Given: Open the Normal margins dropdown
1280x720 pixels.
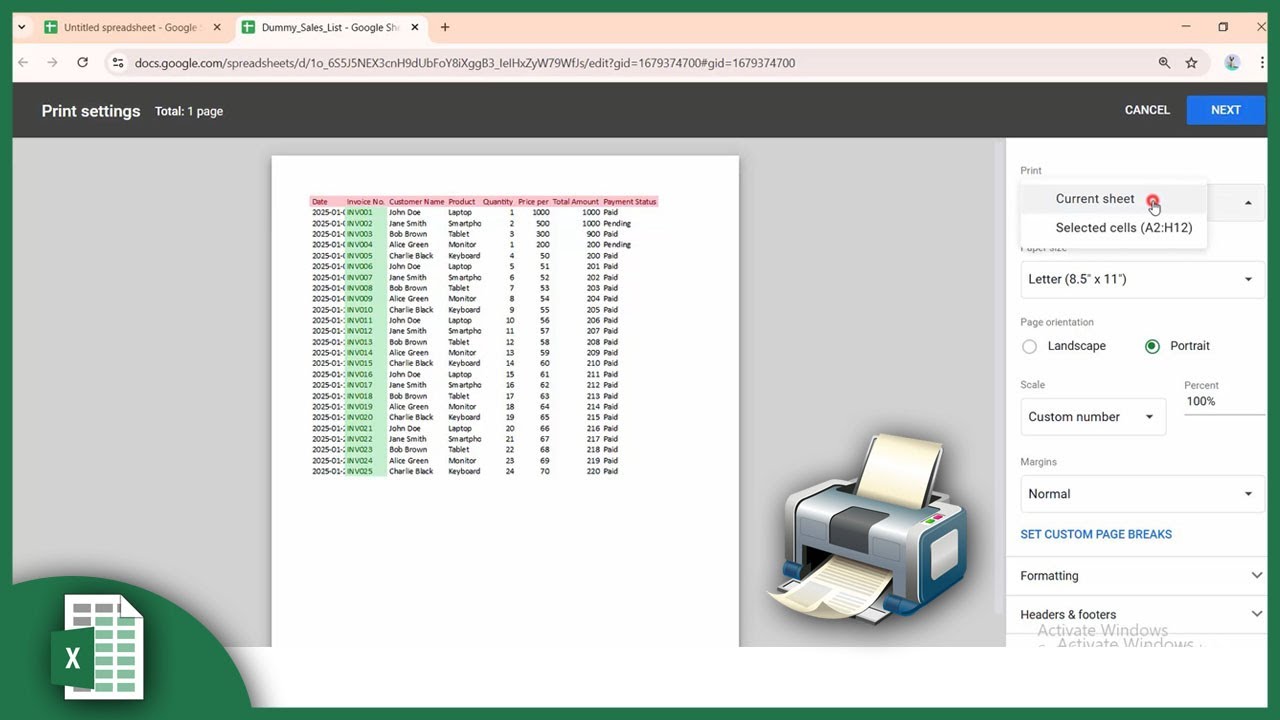Looking at the screenshot, I should tap(1142, 494).
